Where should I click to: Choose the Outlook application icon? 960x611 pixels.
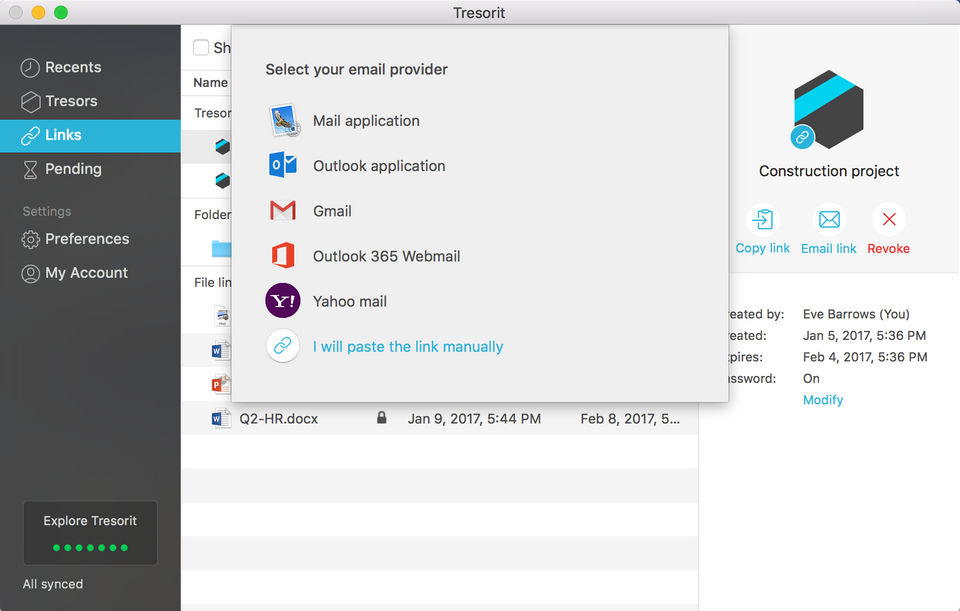[283, 165]
